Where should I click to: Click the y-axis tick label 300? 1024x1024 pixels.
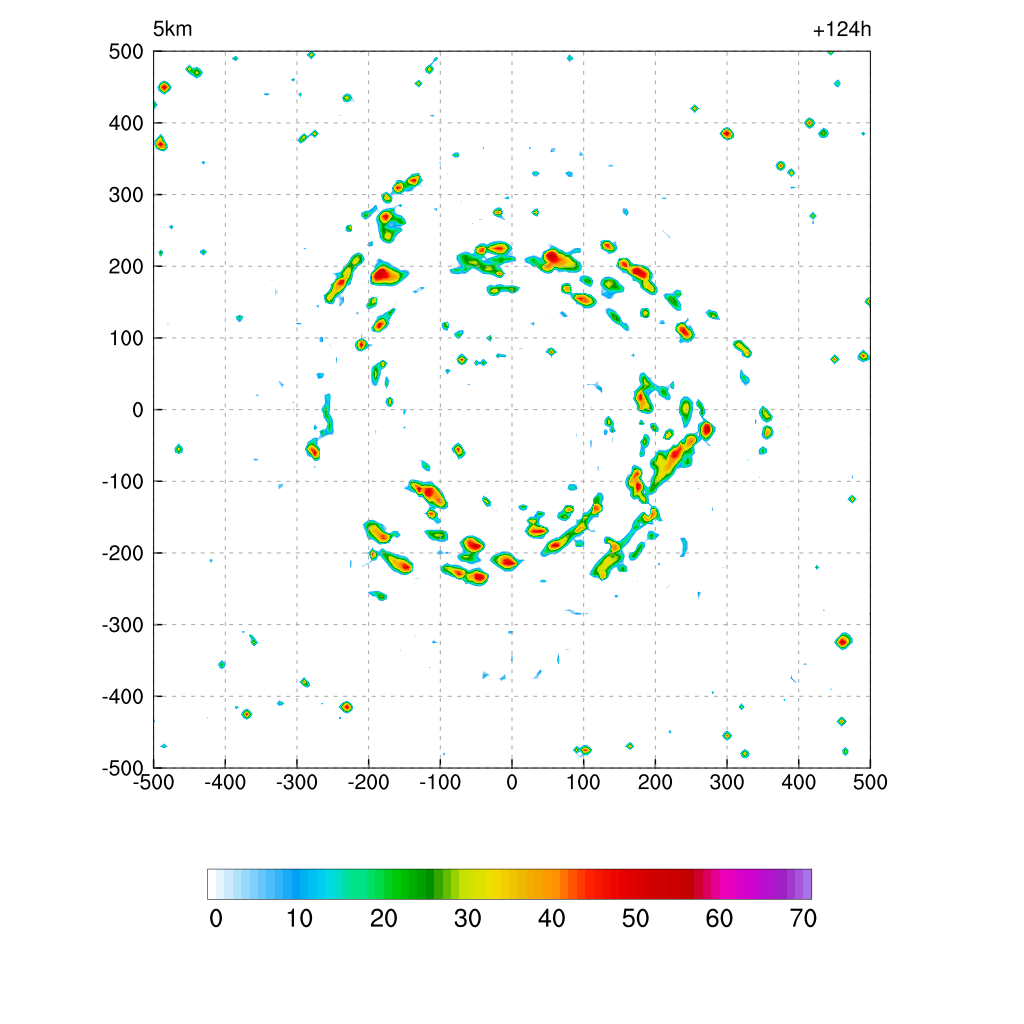(126, 195)
